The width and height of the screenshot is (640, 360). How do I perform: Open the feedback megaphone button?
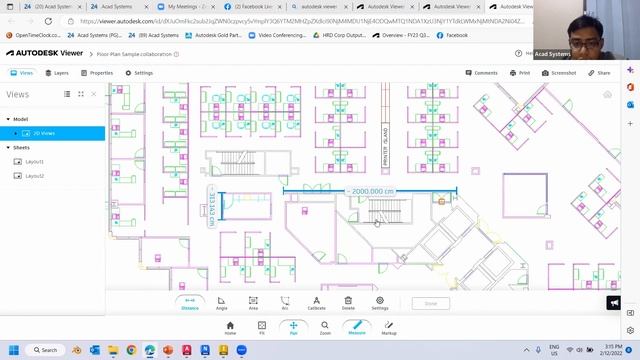pos(613,303)
